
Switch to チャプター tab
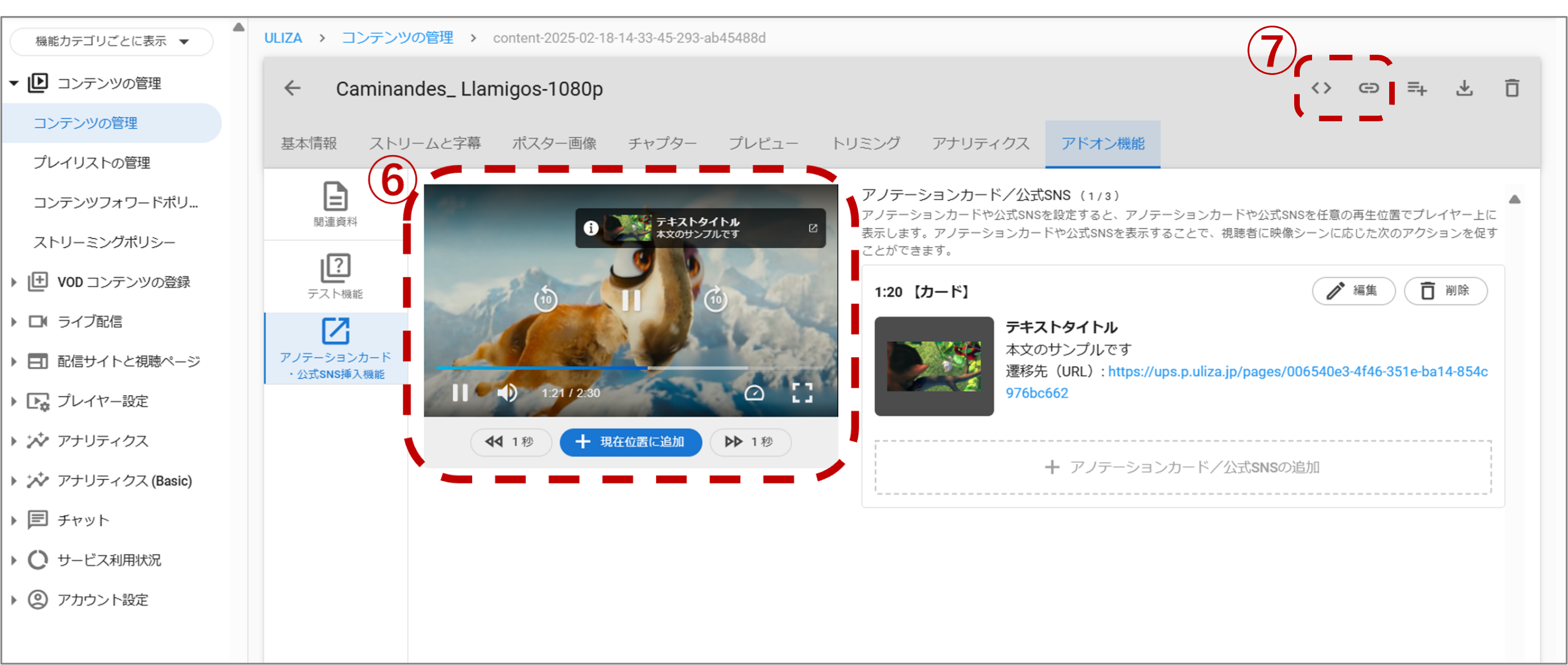(662, 144)
